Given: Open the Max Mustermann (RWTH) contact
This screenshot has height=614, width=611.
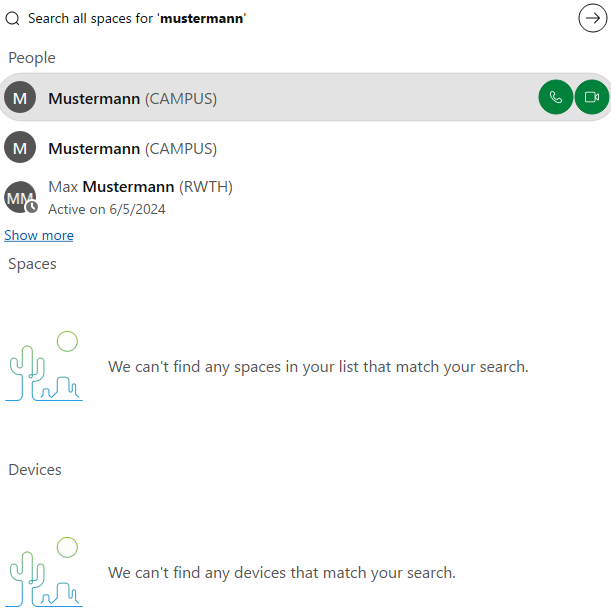Looking at the screenshot, I should point(140,187).
